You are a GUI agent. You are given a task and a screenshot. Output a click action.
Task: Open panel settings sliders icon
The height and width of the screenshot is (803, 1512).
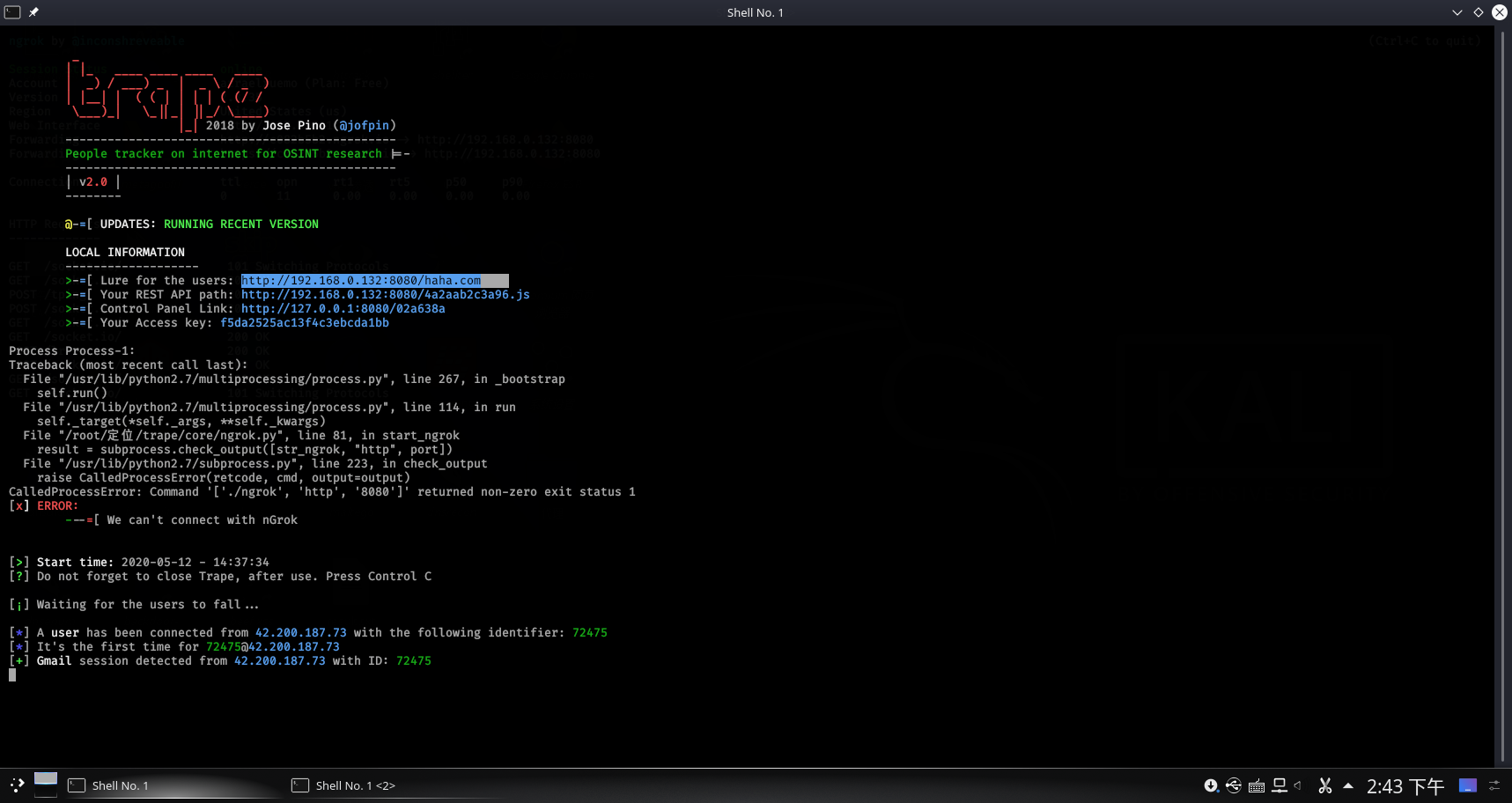(x=1495, y=785)
